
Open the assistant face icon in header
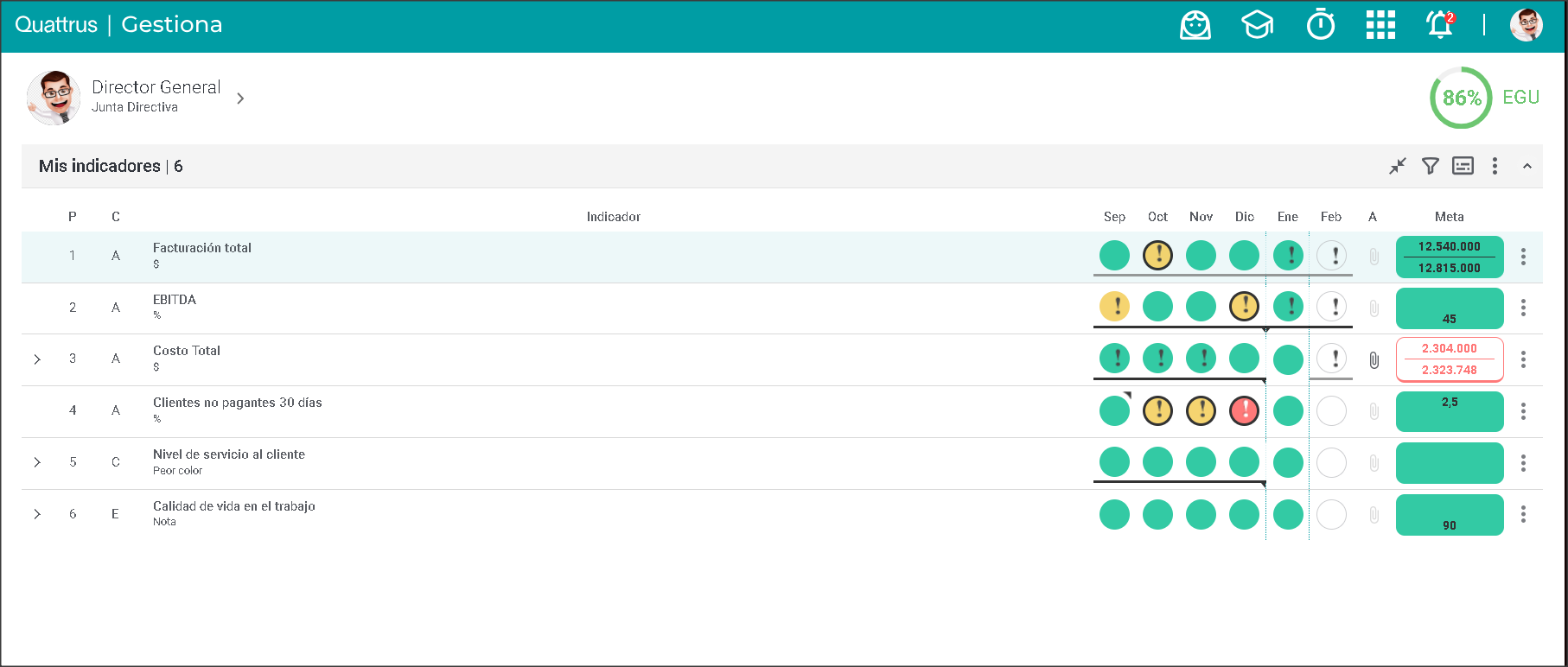click(1195, 25)
